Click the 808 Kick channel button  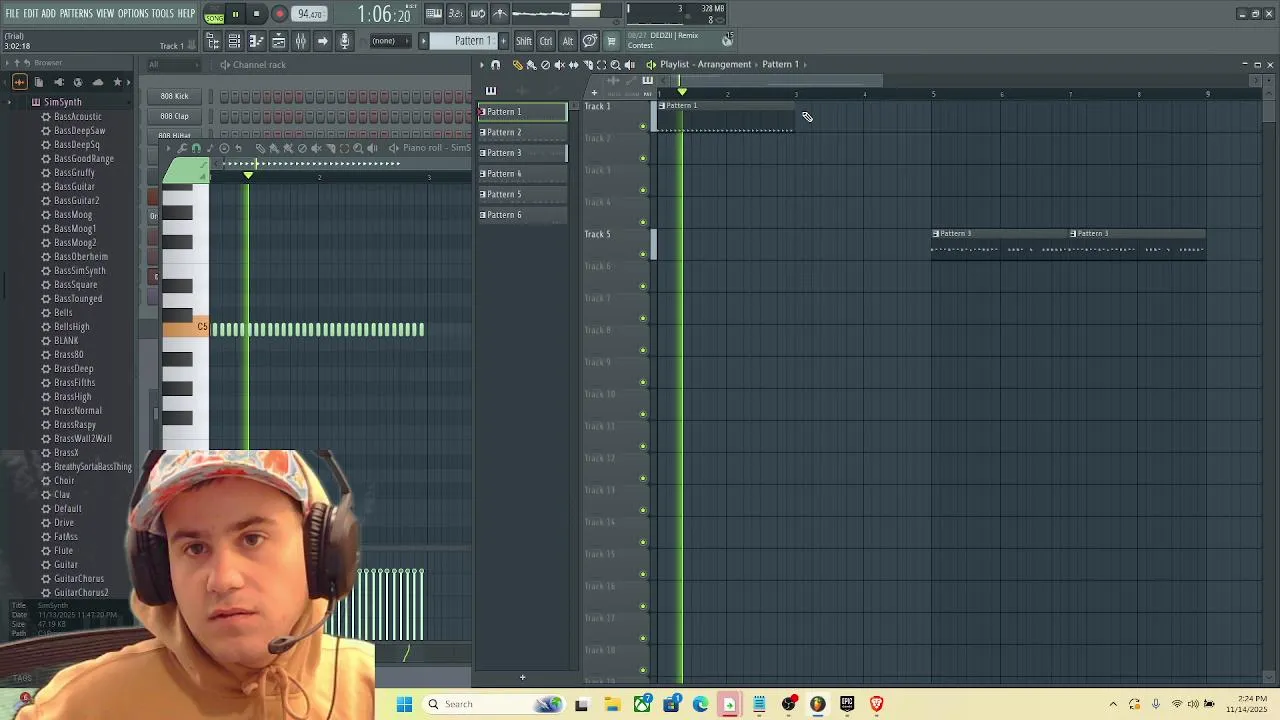[x=175, y=96]
